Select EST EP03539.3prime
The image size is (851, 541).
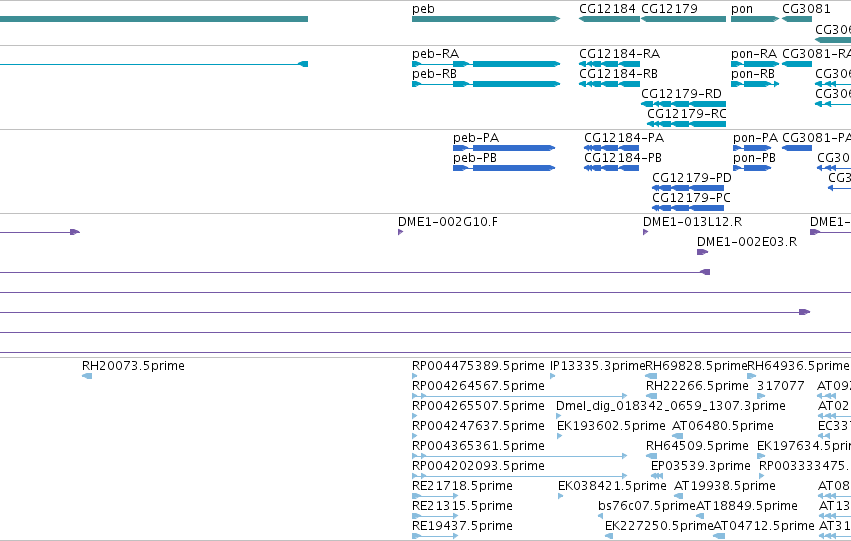click(657, 476)
